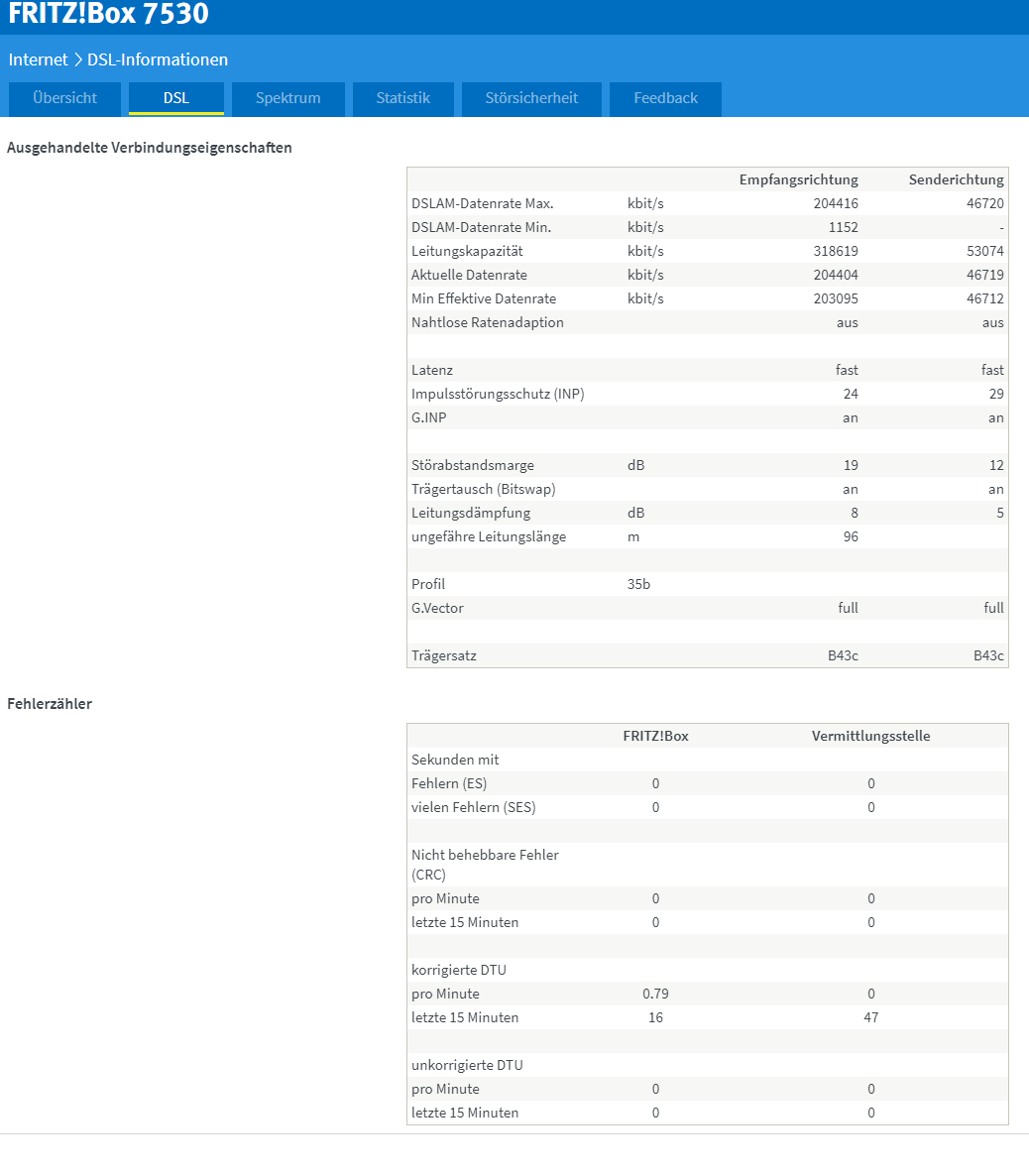
Task: Click the DSL-Informationen breadcrumb
Action: (x=158, y=60)
